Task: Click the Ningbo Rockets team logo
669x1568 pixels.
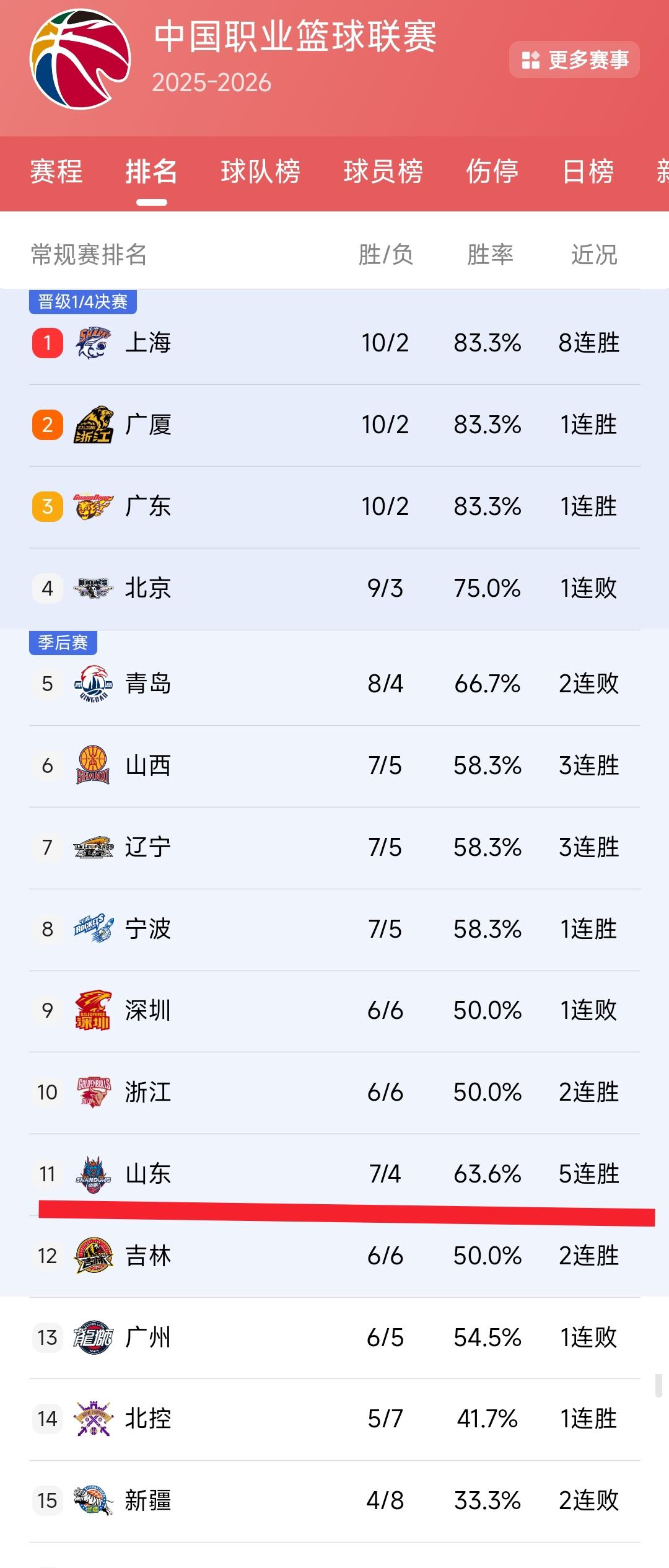Action: click(x=93, y=929)
